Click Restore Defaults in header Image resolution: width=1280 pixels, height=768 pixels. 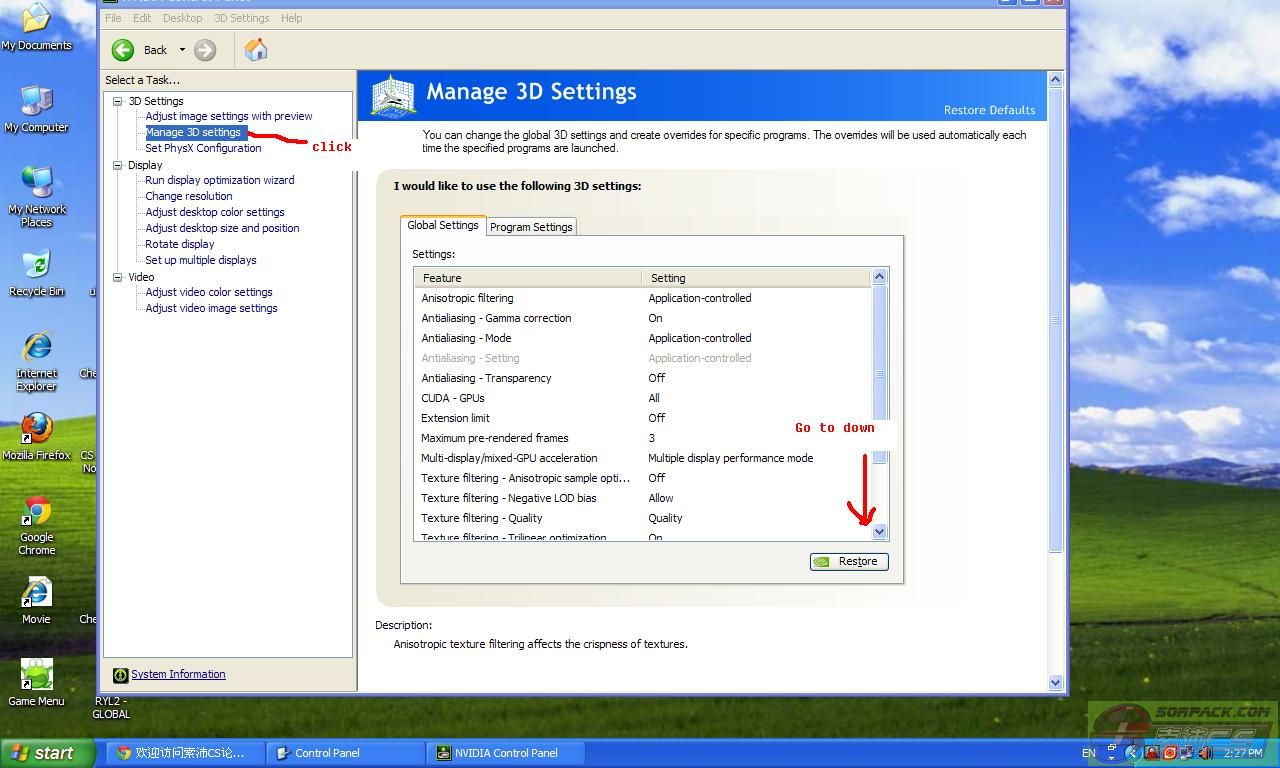(x=989, y=110)
